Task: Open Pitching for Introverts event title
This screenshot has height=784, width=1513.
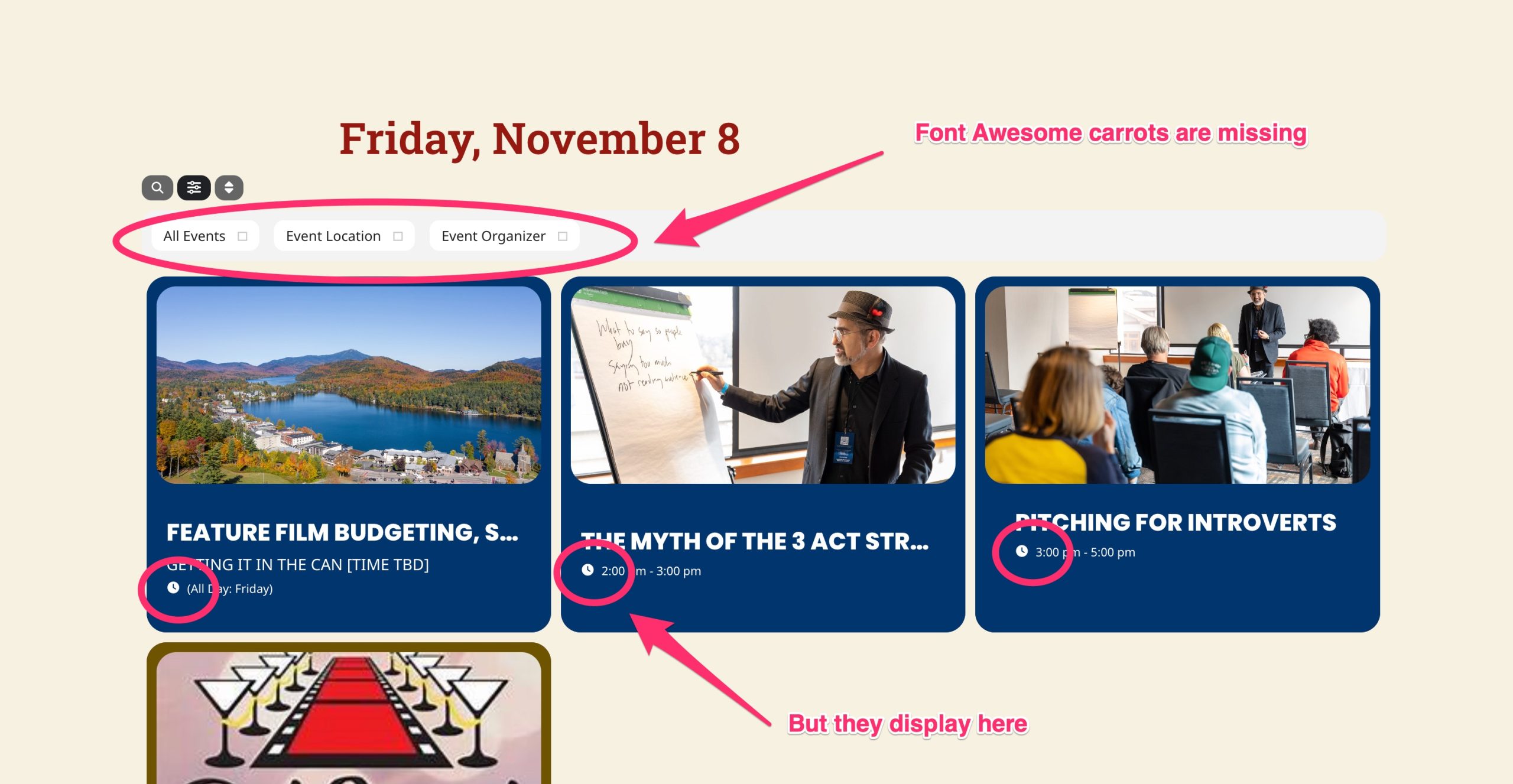Action: pos(1176,523)
